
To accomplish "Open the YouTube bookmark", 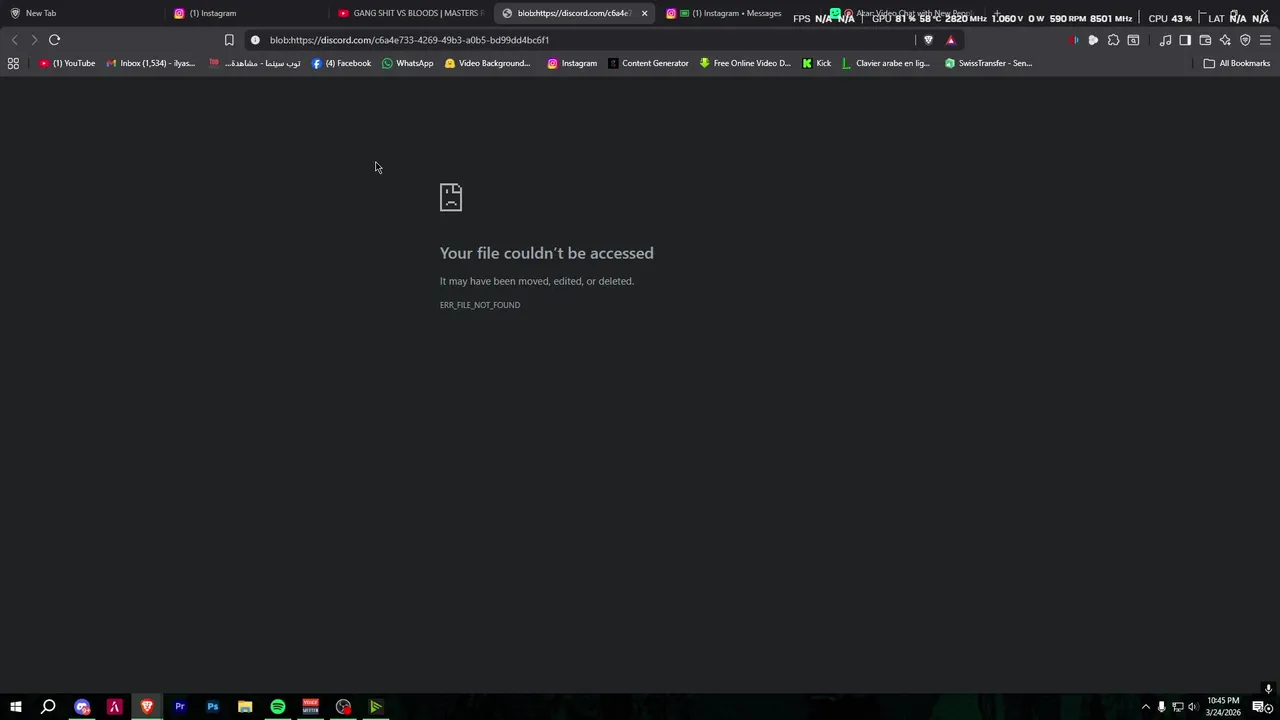I will 67,63.
